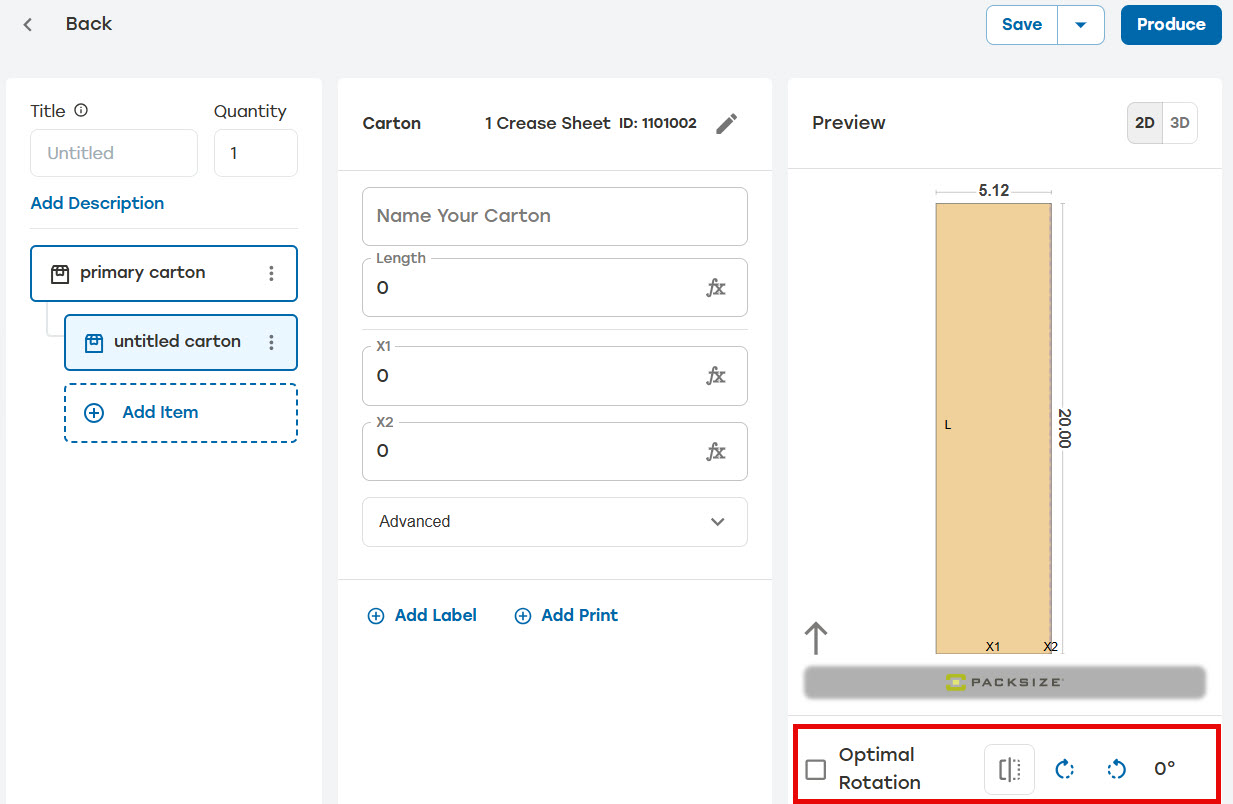Screen dimensions: 1233x804
Task: Click the pencil edit icon beside ID 1101002
Action: pos(727,123)
